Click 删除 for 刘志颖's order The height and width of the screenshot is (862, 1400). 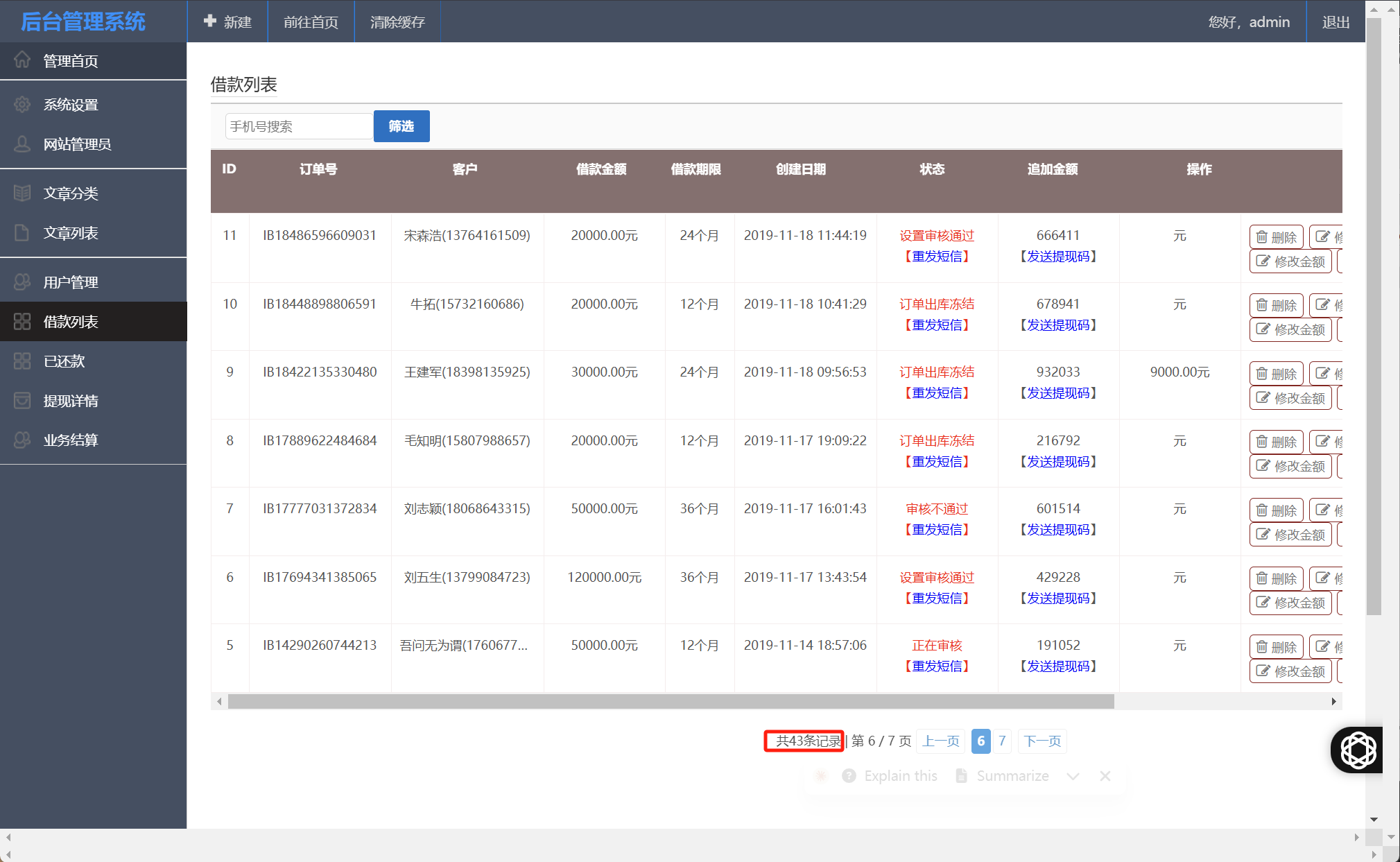tap(1277, 510)
